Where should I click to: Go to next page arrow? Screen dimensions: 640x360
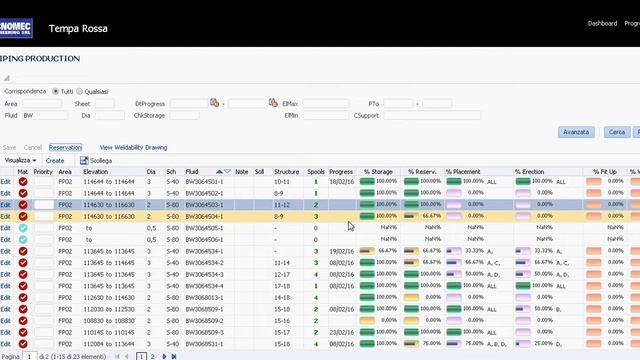coord(164,356)
